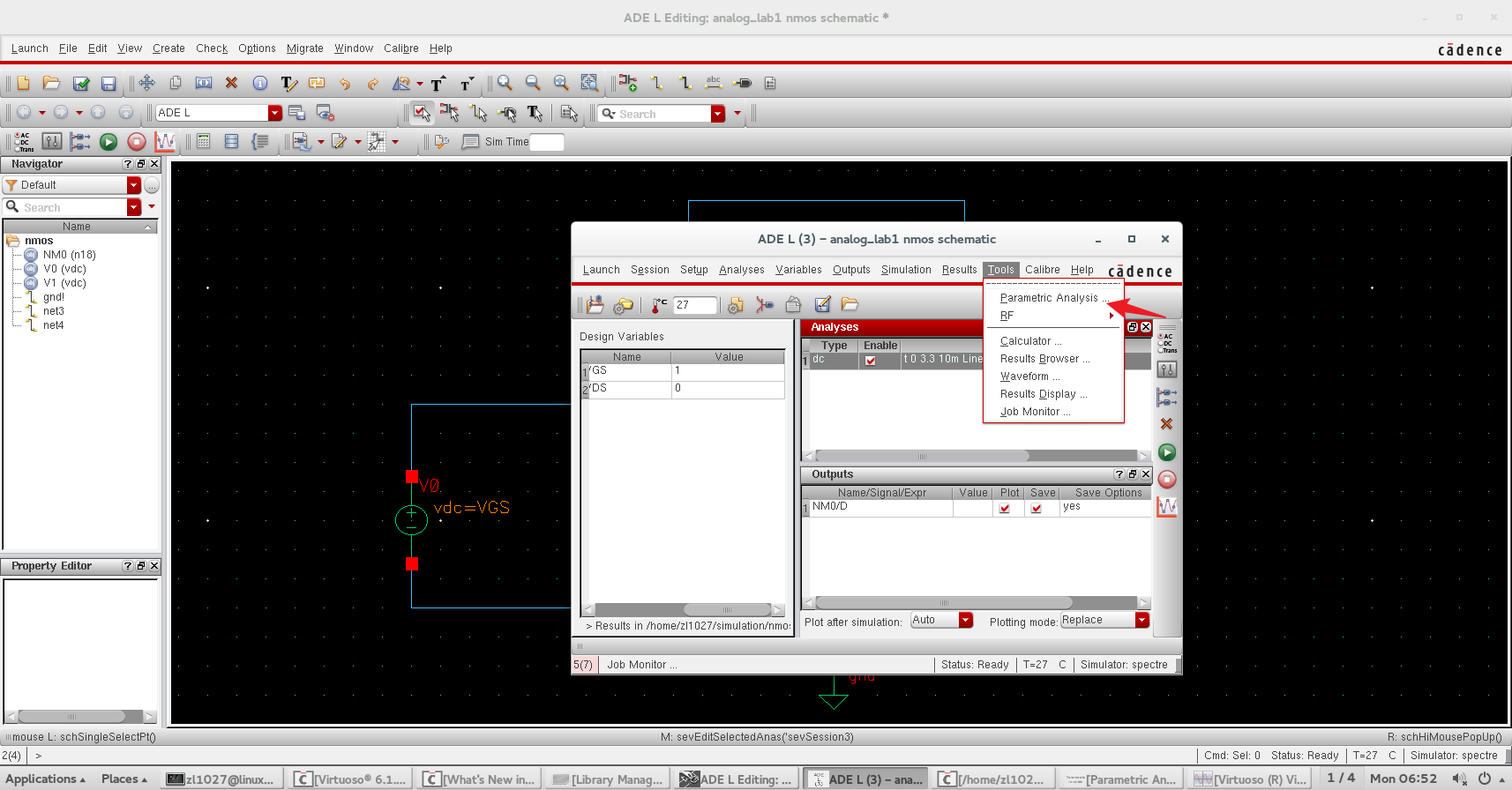Click green Netlist and Run icon in ADE L sidebar
The height and width of the screenshot is (790, 1512).
tap(1167, 452)
